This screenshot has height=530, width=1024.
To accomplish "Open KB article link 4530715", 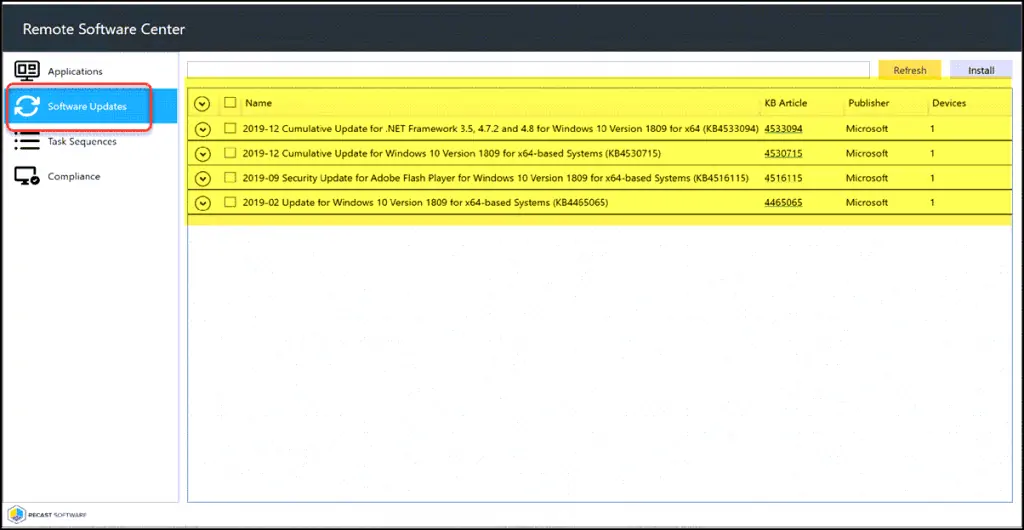I will click(x=784, y=154).
